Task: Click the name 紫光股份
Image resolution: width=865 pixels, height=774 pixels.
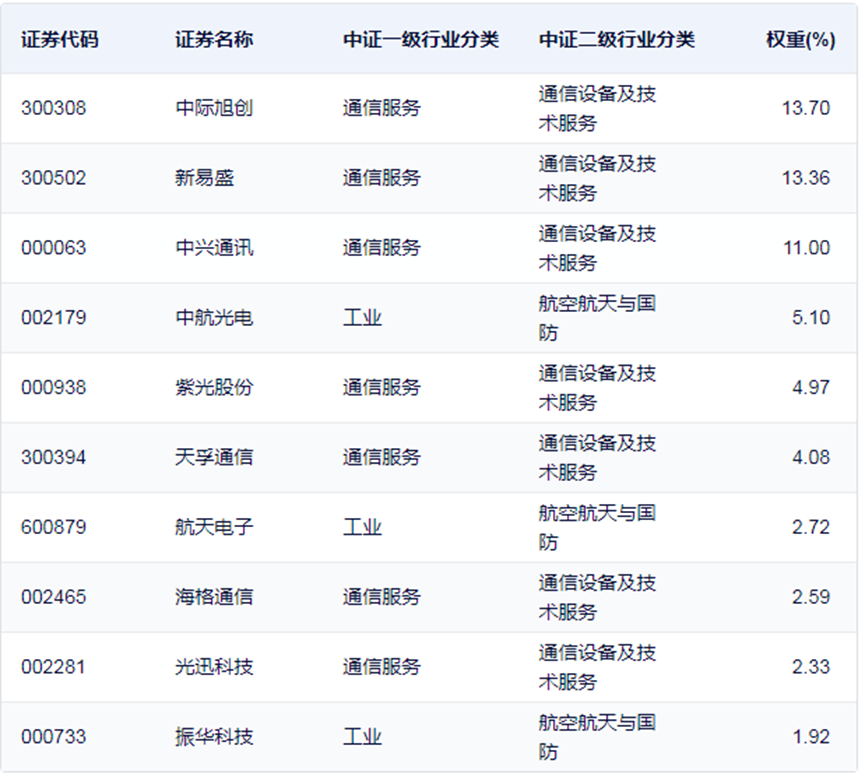Action: (x=214, y=387)
